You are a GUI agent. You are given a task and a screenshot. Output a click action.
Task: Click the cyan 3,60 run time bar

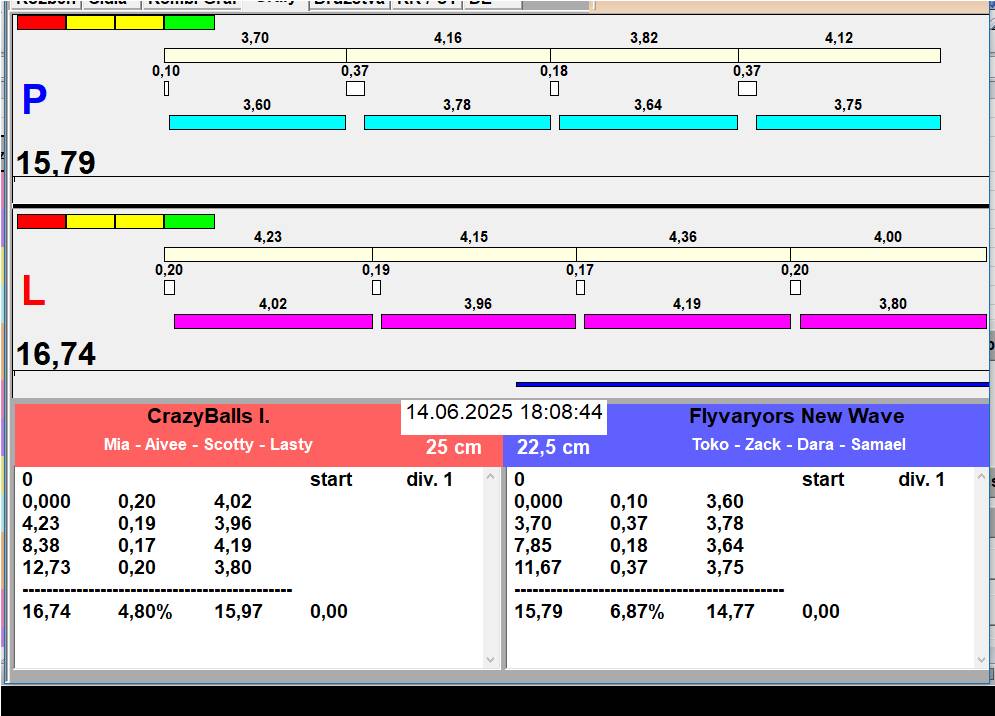click(x=257, y=122)
